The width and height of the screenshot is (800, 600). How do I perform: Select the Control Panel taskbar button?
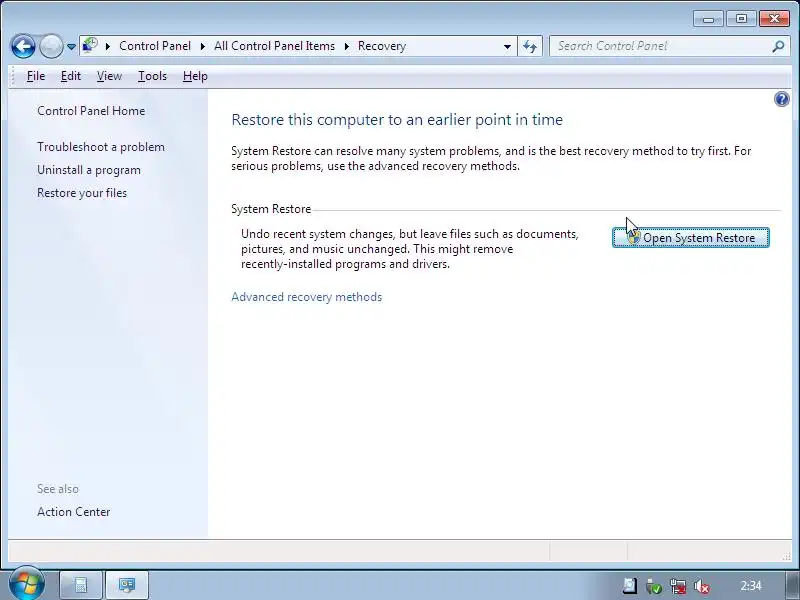[127, 585]
